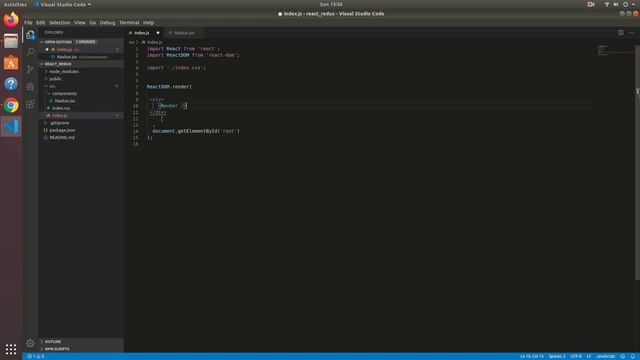Click src breadcrumb above the editor
Screen dimensions: 640x360
pos(131,42)
